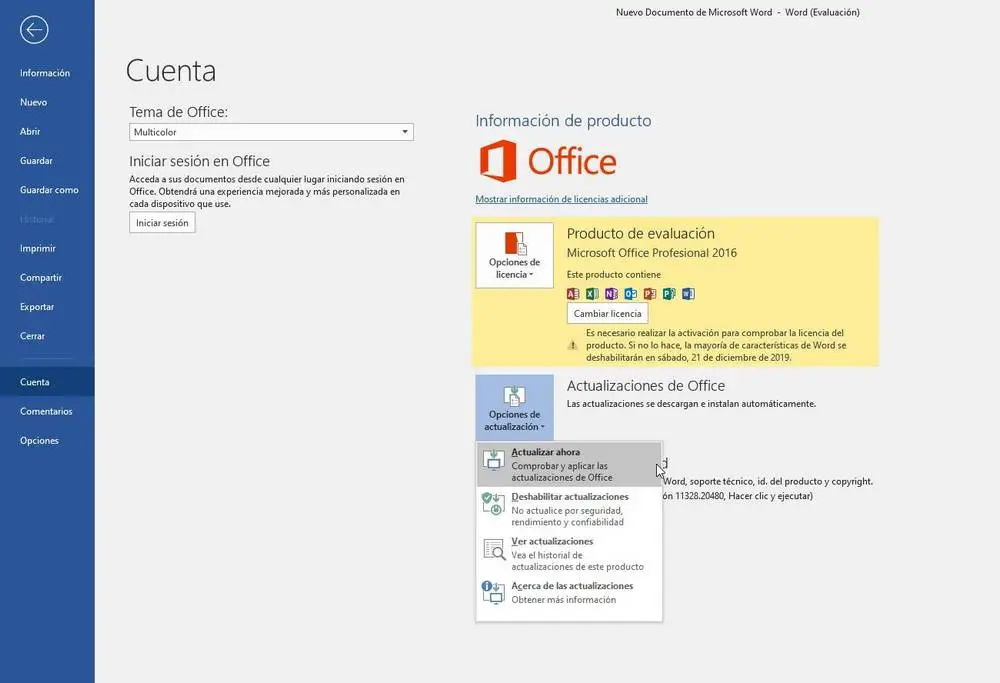Image resolution: width=1000 pixels, height=683 pixels.
Task: Collapse the Opciones de actualización dropdown
Action: coord(514,407)
